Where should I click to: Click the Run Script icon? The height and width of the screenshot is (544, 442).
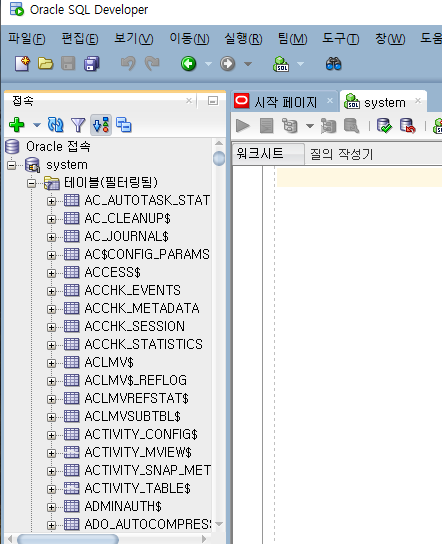pos(266,126)
